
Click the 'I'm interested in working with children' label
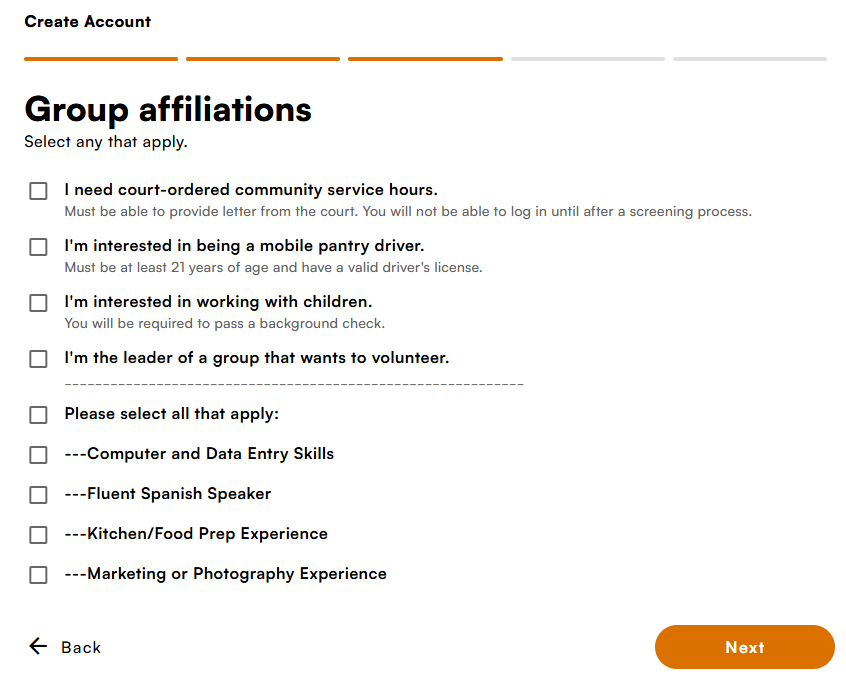click(x=218, y=302)
